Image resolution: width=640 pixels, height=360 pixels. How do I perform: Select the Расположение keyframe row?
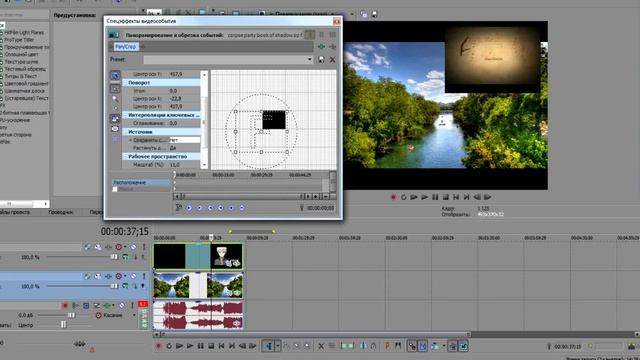point(141,182)
